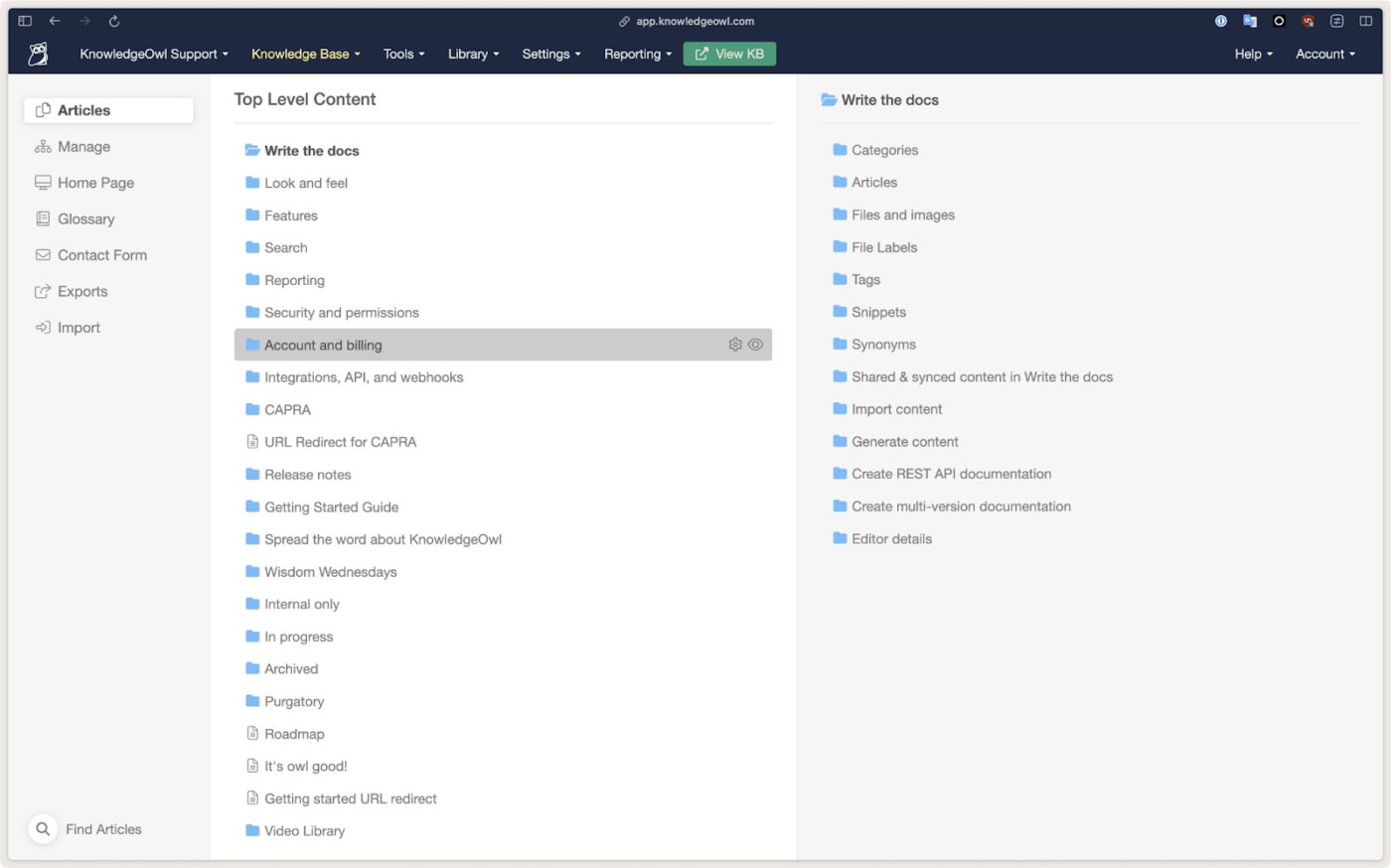Expand the Account dropdown

pyautogui.click(x=1325, y=54)
